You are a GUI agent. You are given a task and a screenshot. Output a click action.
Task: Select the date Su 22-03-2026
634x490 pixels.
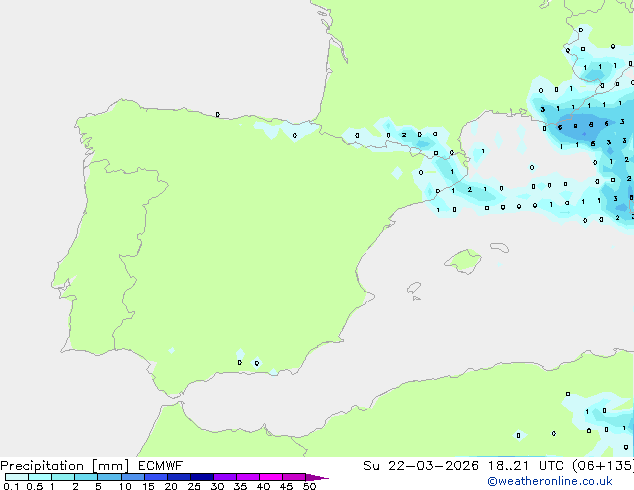[x=421, y=466]
